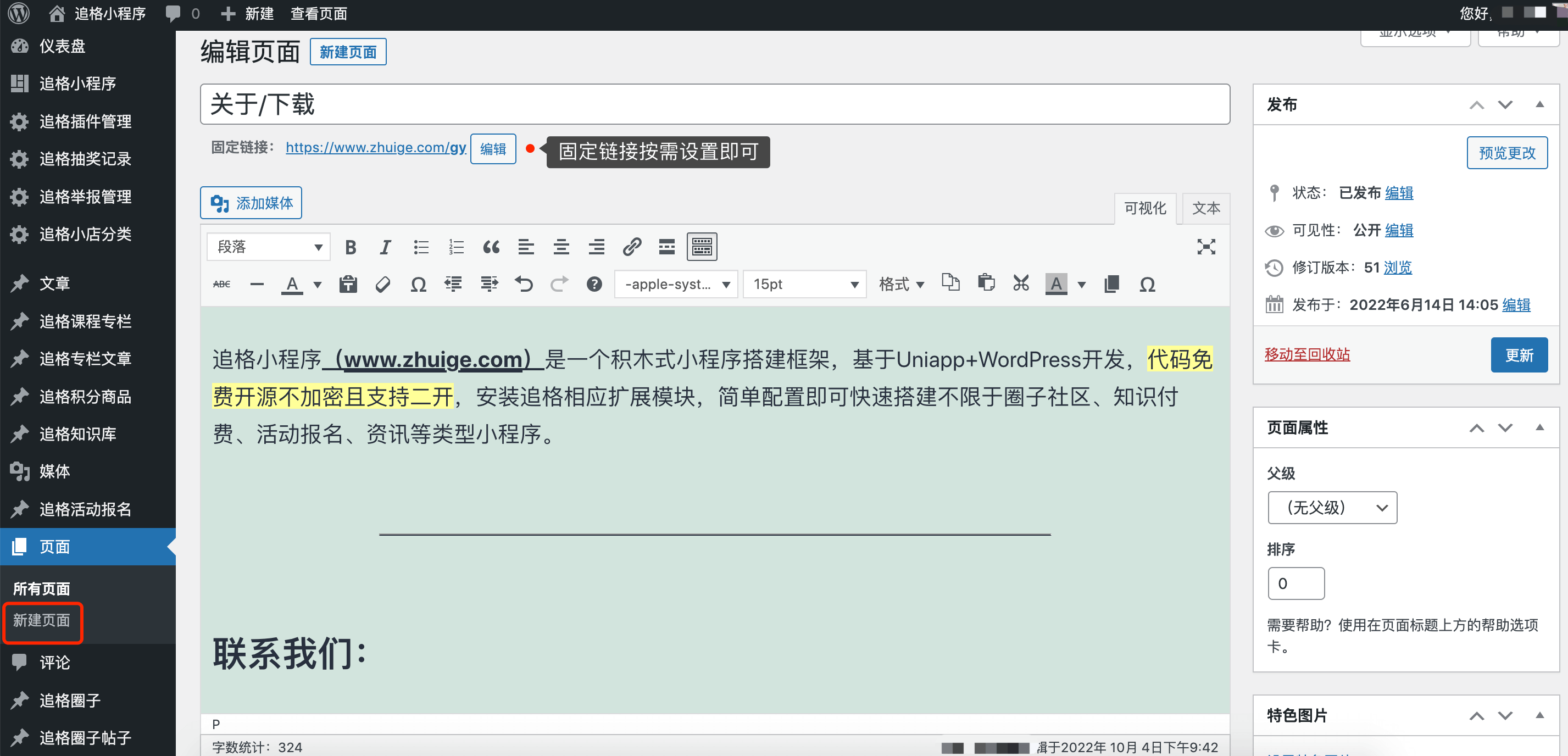This screenshot has width=1568, height=756.
Task: Edit the permalink with 编辑 button
Action: coord(493,149)
